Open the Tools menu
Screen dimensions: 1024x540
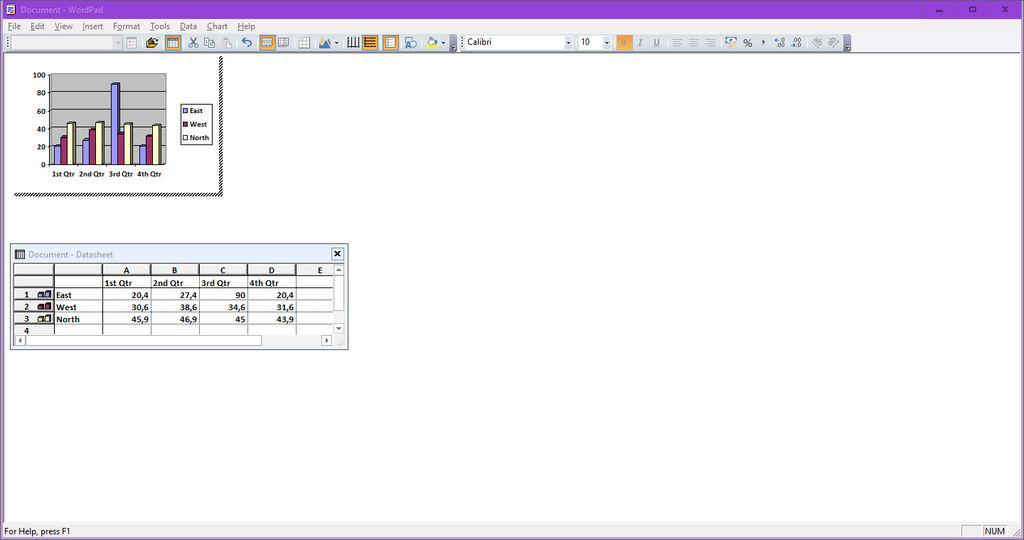[x=159, y=26]
